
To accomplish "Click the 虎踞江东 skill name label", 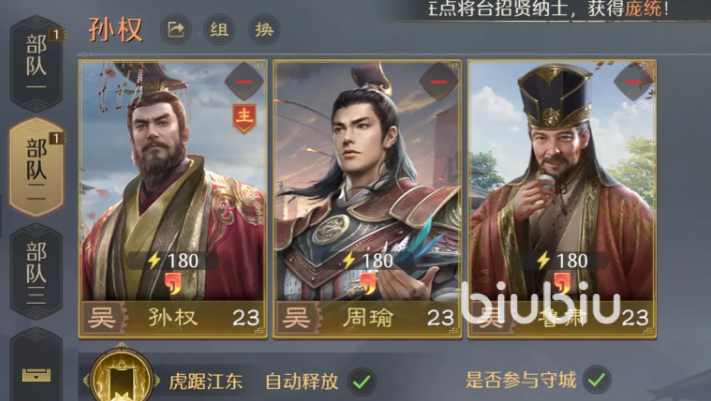I will point(205,381).
